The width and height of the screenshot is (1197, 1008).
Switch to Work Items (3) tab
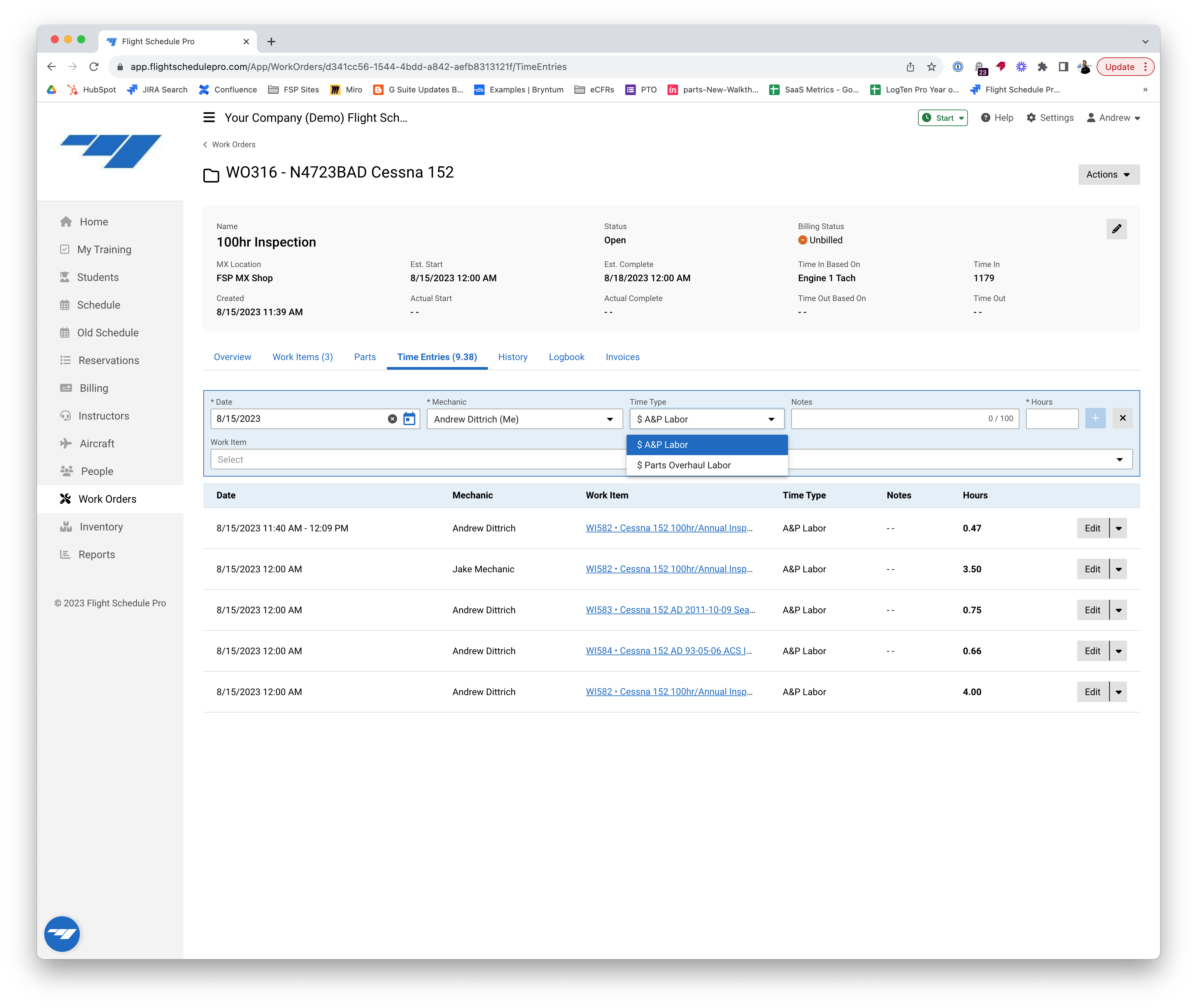pyautogui.click(x=302, y=356)
